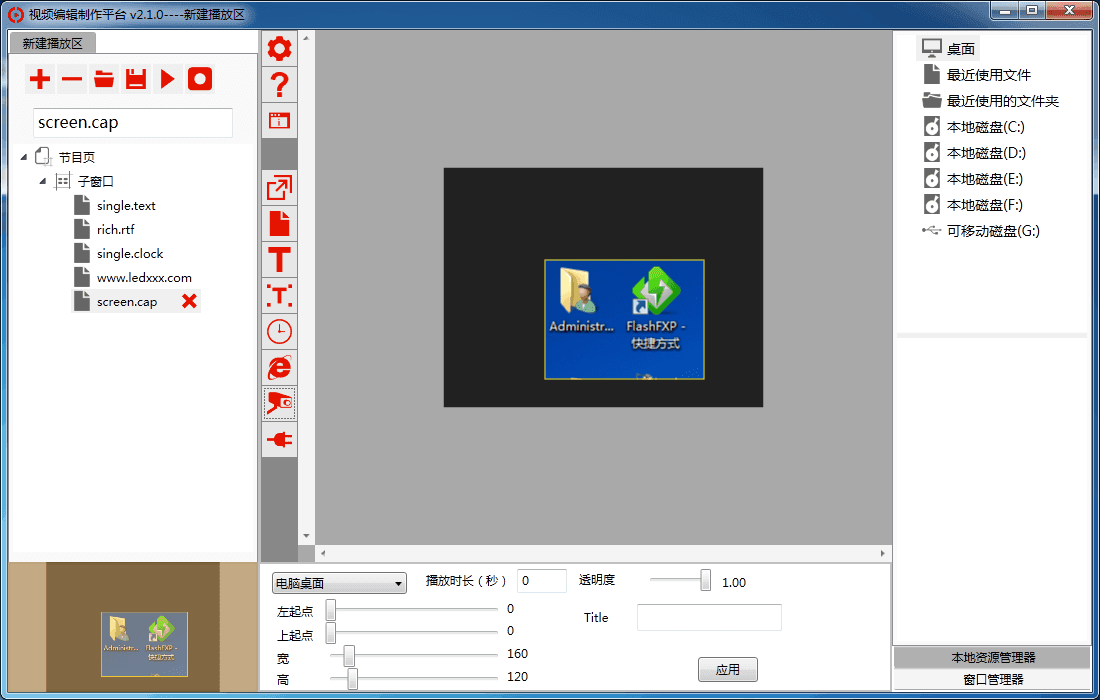Open 本地磁盘(F:) drive
Screen dimensions: 1100x700
(973, 204)
